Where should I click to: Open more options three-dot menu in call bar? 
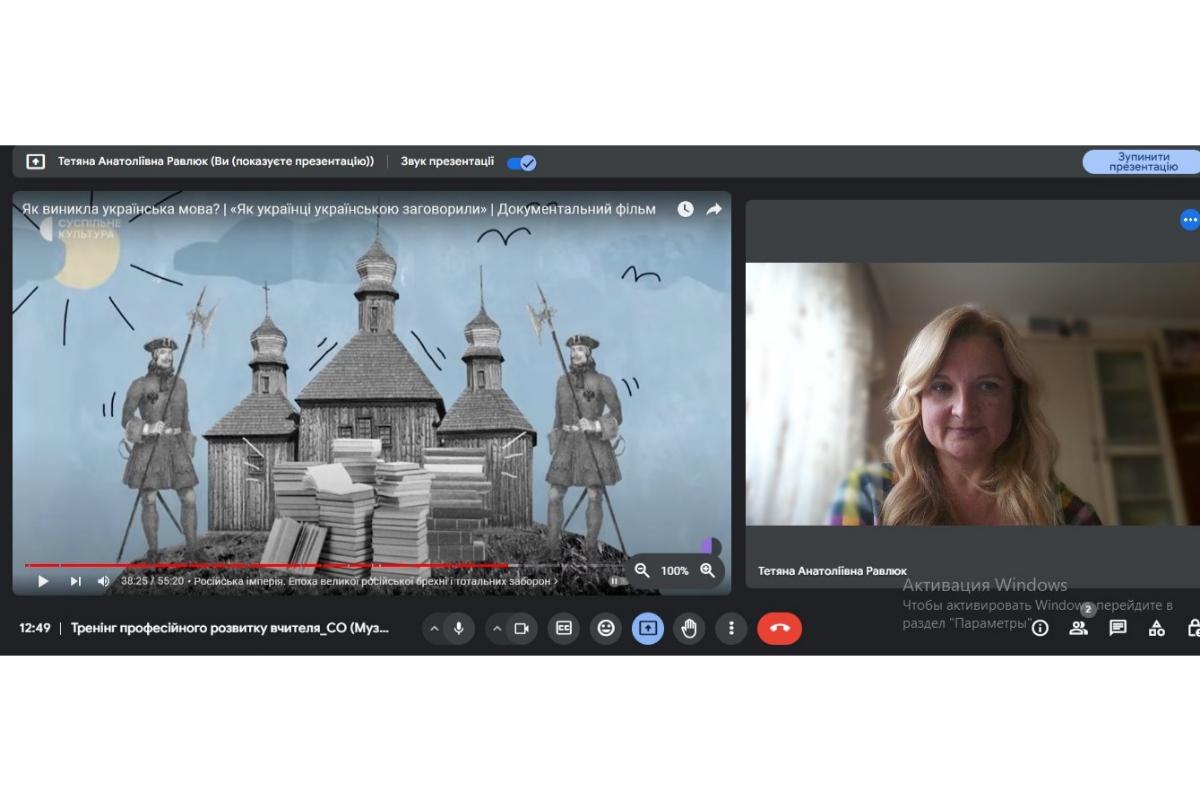pyautogui.click(x=731, y=628)
